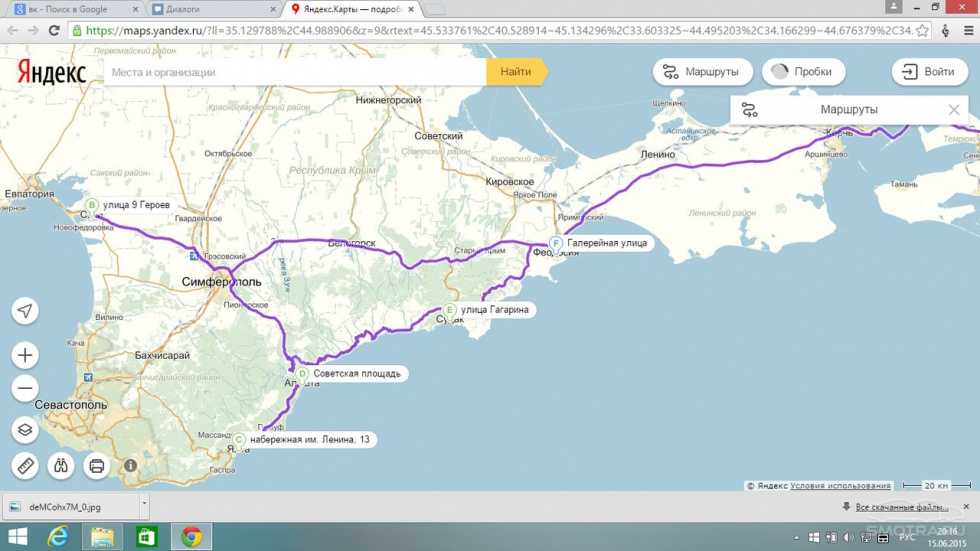980x551 pixels.
Task: Click the Евпатория city label
Action: [x=29, y=194]
